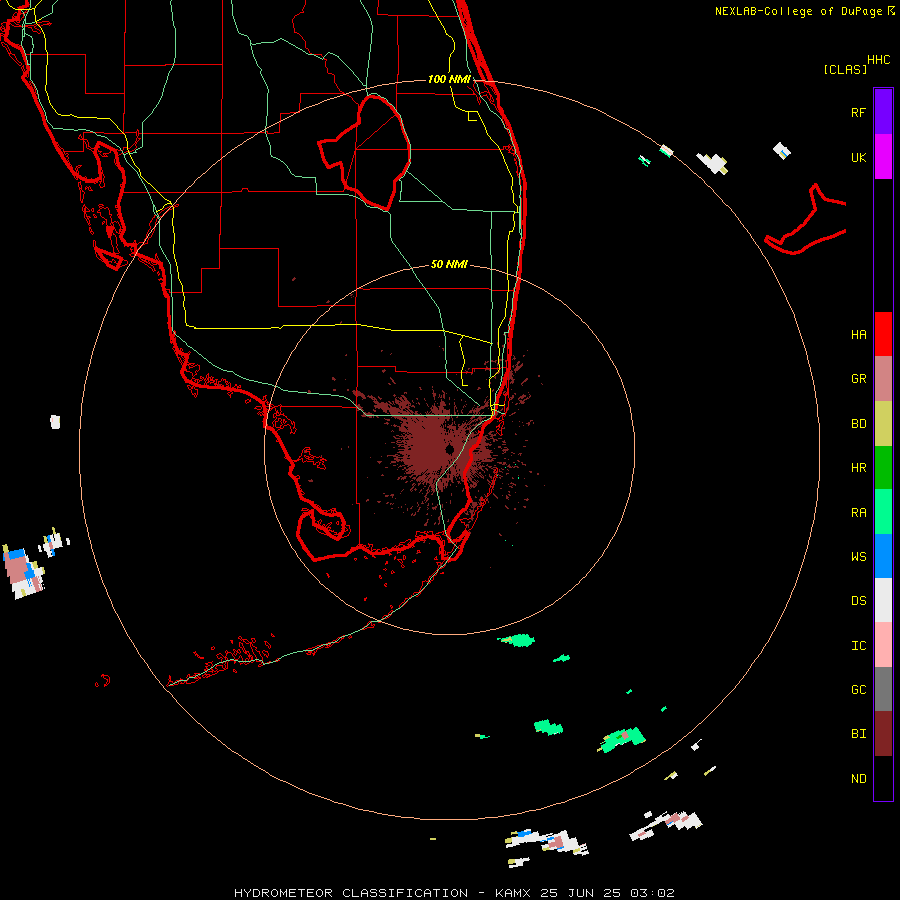Image resolution: width=900 pixels, height=900 pixels.
Task: Click the GR legend label
Action: [858, 379]
